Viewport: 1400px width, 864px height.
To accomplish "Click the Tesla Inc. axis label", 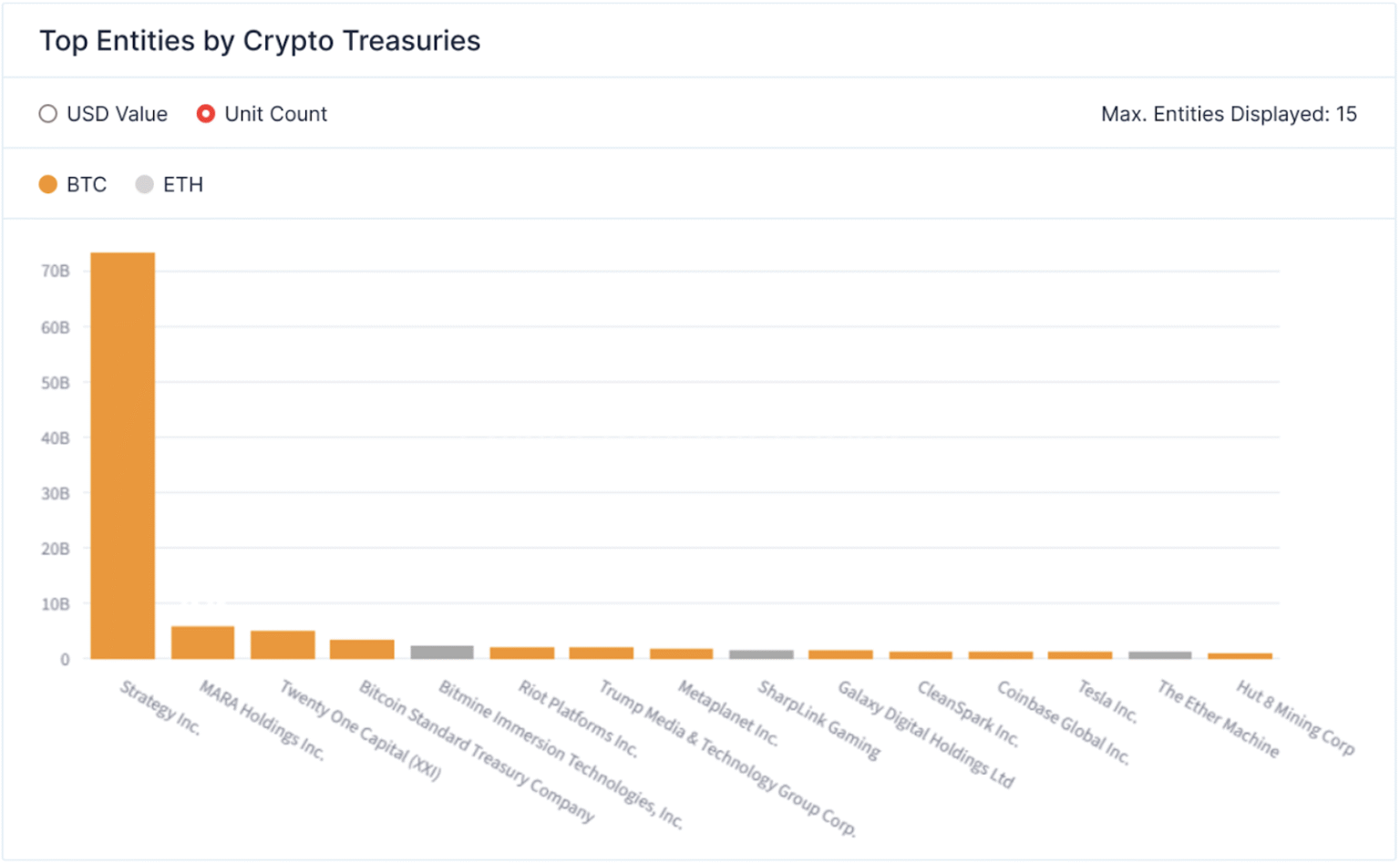I will [1108, 701].
